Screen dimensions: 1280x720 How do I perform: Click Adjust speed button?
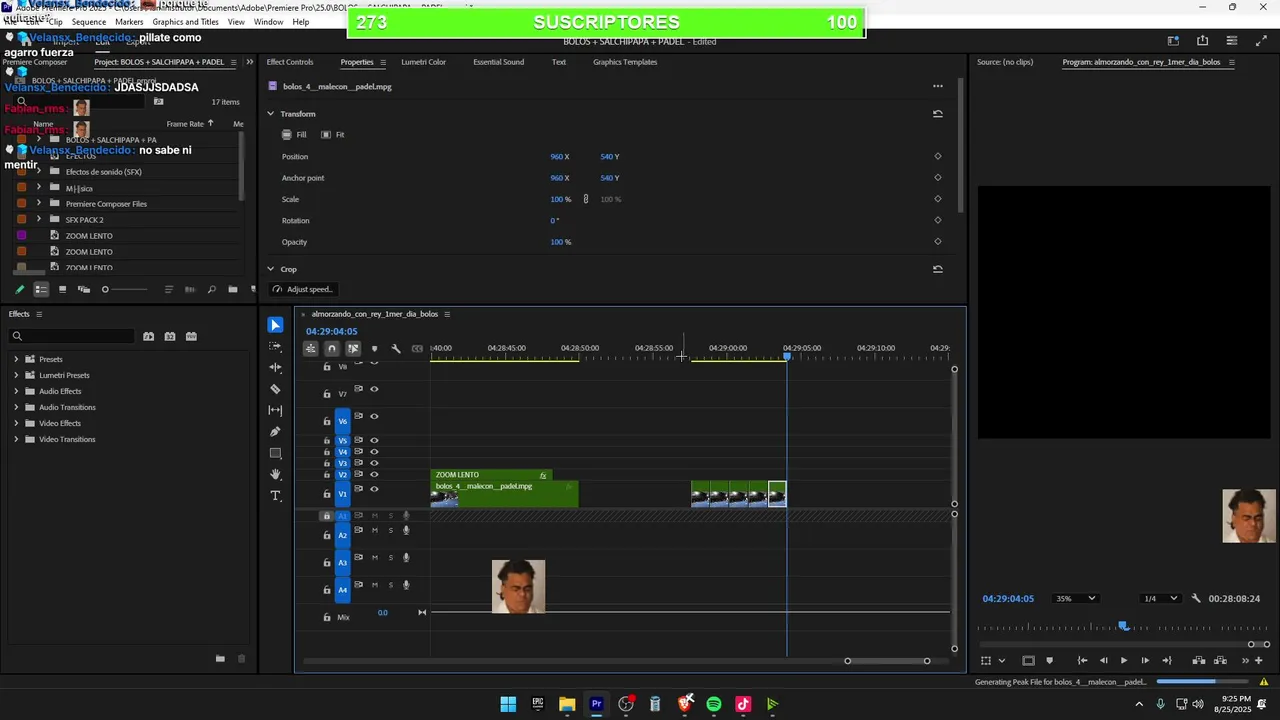tap(303, 289)
